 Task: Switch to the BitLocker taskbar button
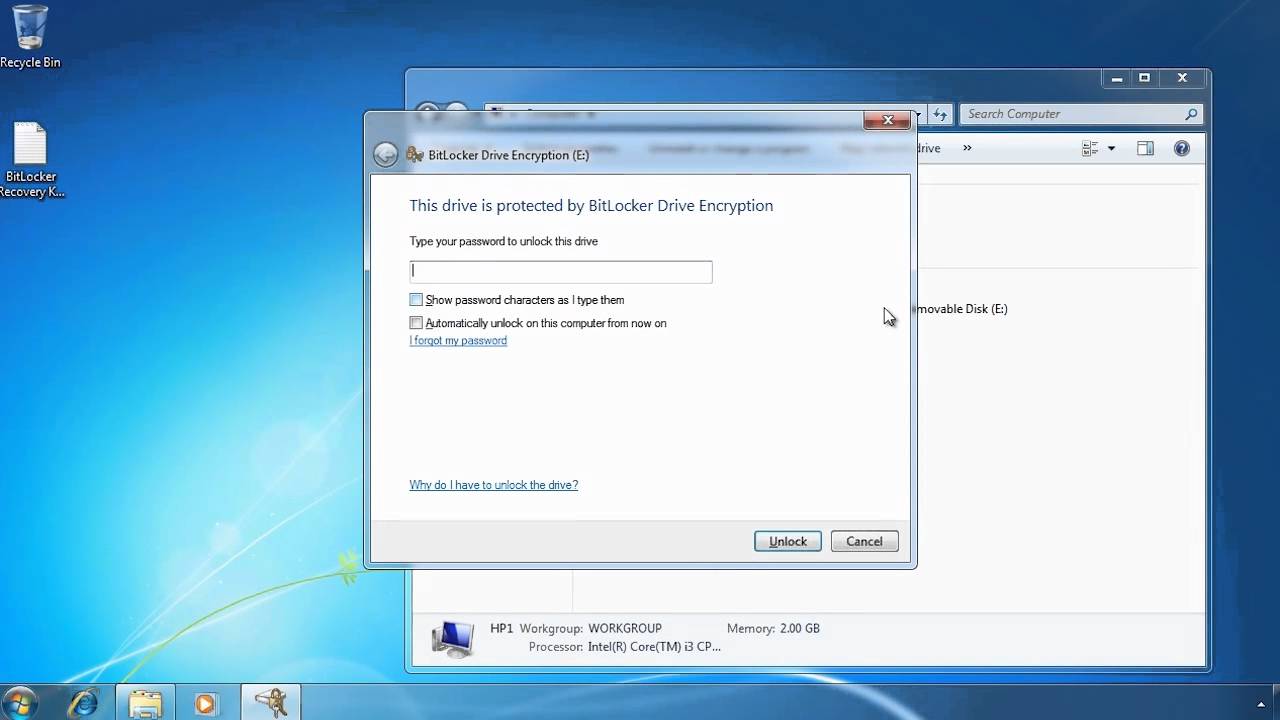click(271, 703)
